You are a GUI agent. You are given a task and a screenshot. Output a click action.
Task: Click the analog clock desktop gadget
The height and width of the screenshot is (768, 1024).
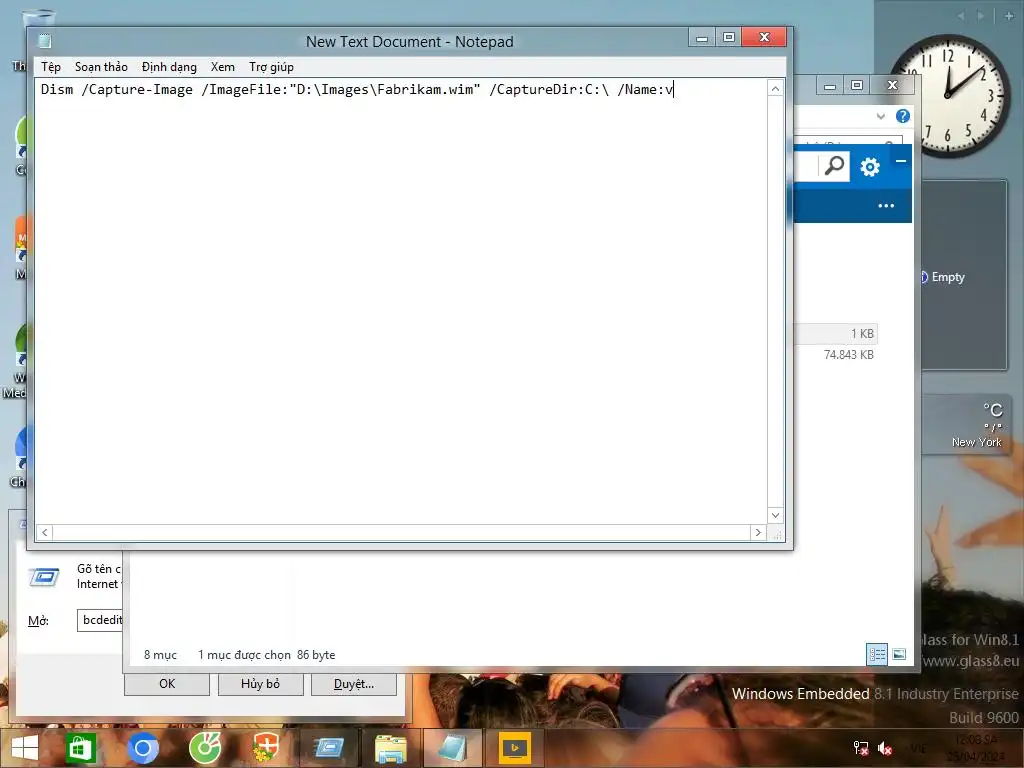[950, 96]
